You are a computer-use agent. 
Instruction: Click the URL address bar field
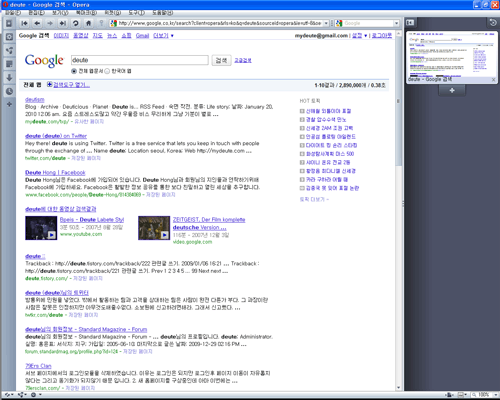[x=220, y=23]
